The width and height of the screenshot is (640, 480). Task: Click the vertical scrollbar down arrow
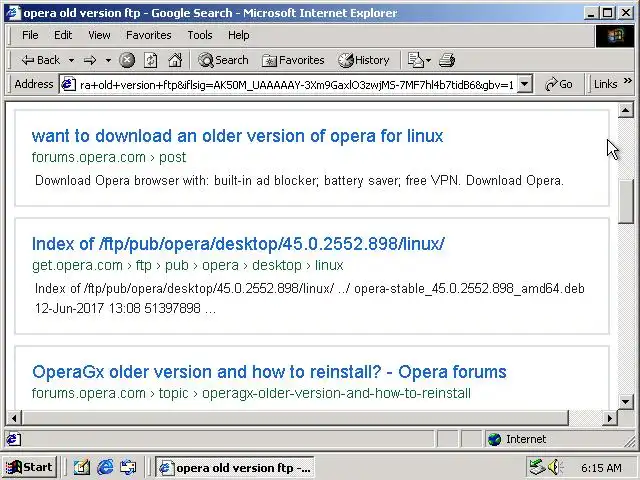point(625,402)
